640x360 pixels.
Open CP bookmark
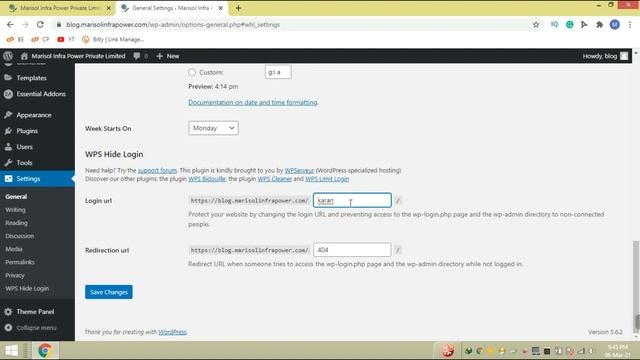click(x=40, y=39)
